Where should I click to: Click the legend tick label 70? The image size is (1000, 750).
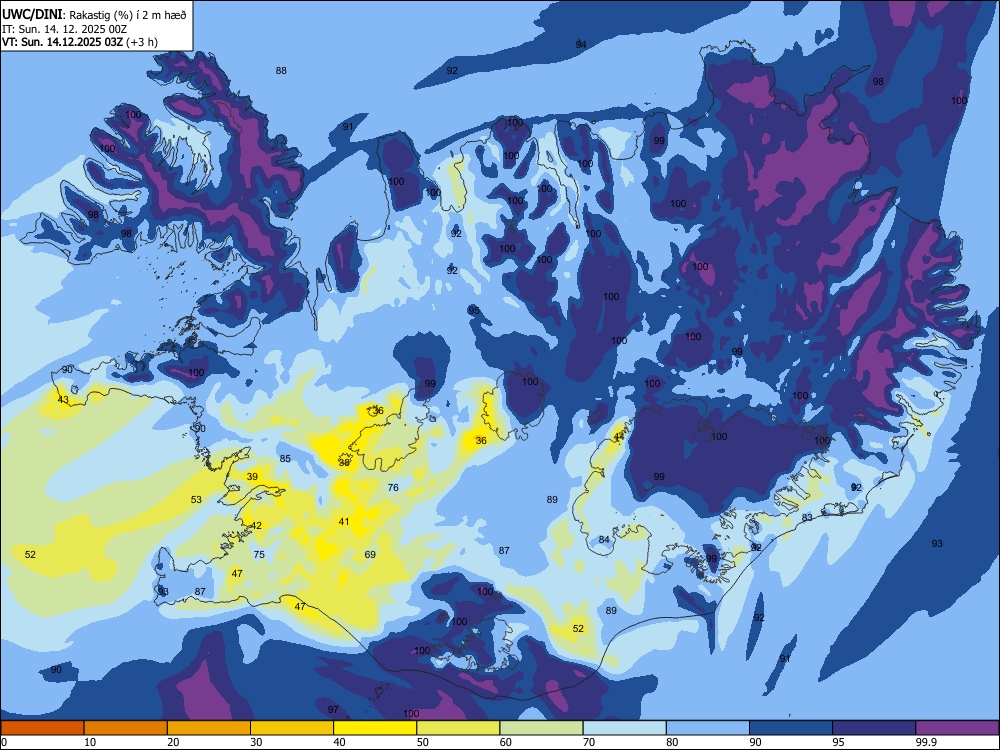pos(589,742)
